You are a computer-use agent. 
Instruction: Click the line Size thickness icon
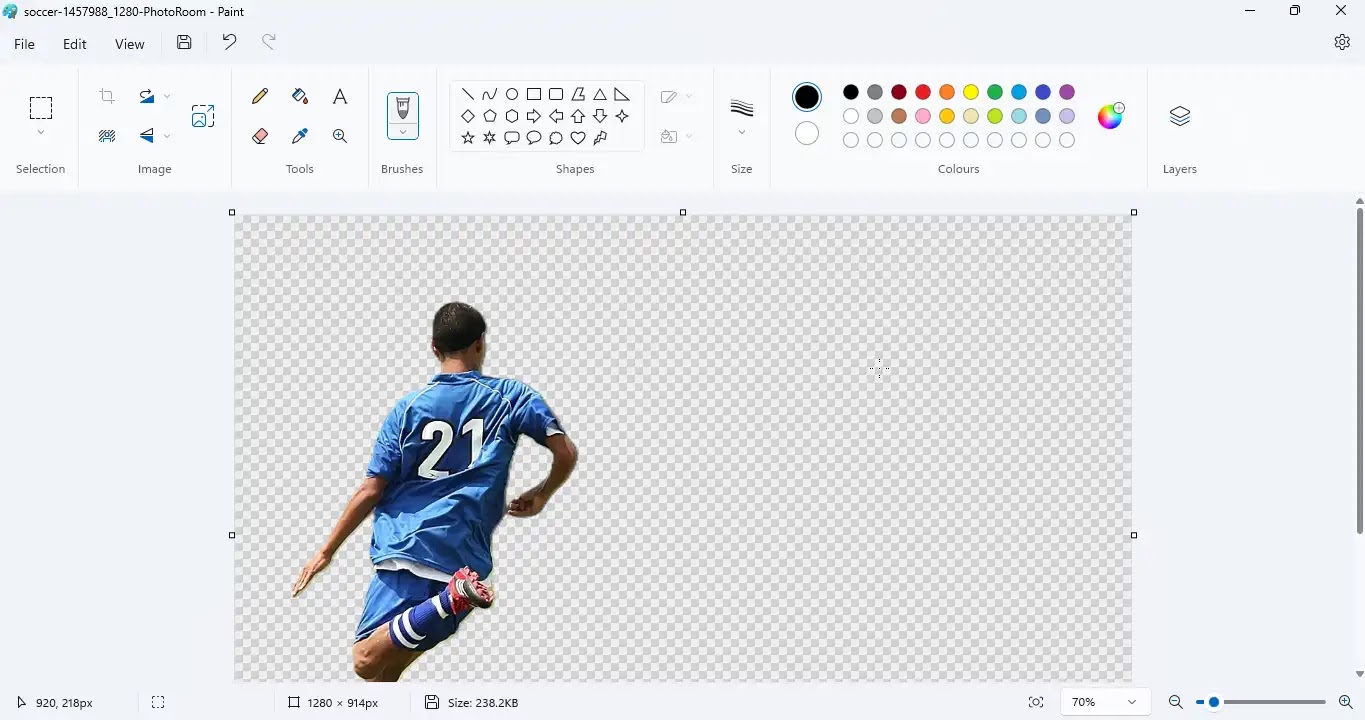pos(742,108)
